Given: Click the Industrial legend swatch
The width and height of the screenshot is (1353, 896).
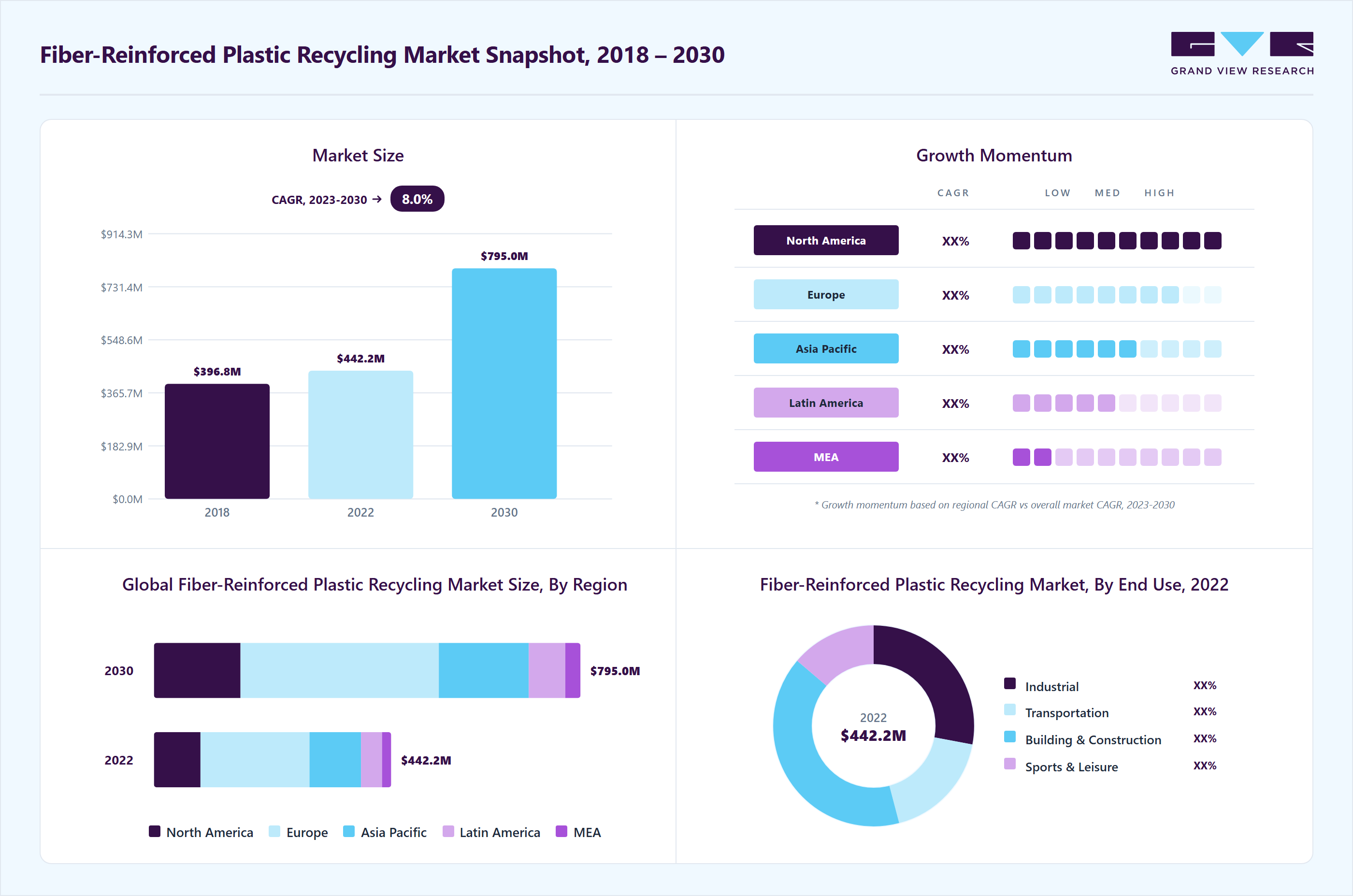Looking at the screenshot, I should (1009, 683).
